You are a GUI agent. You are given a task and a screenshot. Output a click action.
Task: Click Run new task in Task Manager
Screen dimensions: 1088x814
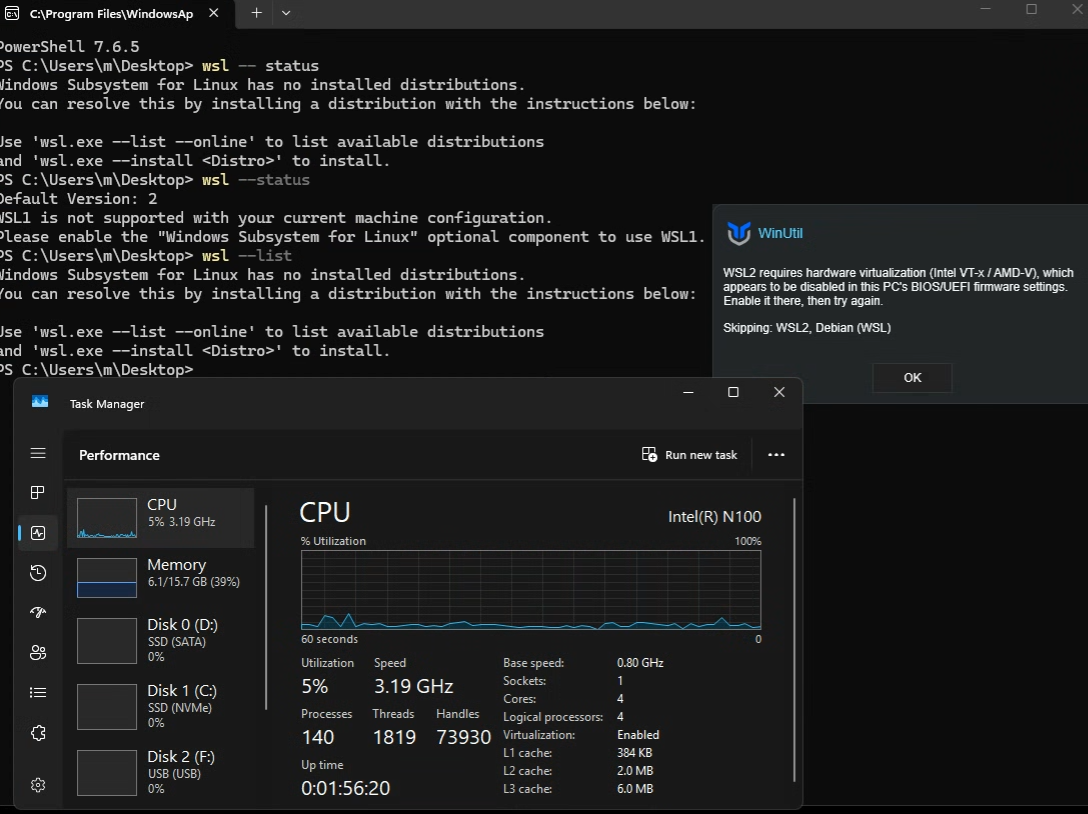coord(689,455)
